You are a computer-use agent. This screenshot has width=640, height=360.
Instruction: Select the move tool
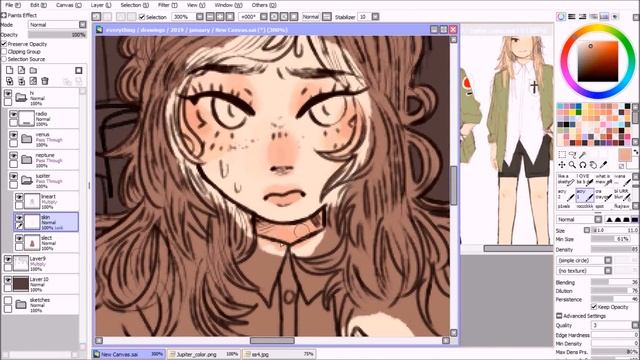562,165
